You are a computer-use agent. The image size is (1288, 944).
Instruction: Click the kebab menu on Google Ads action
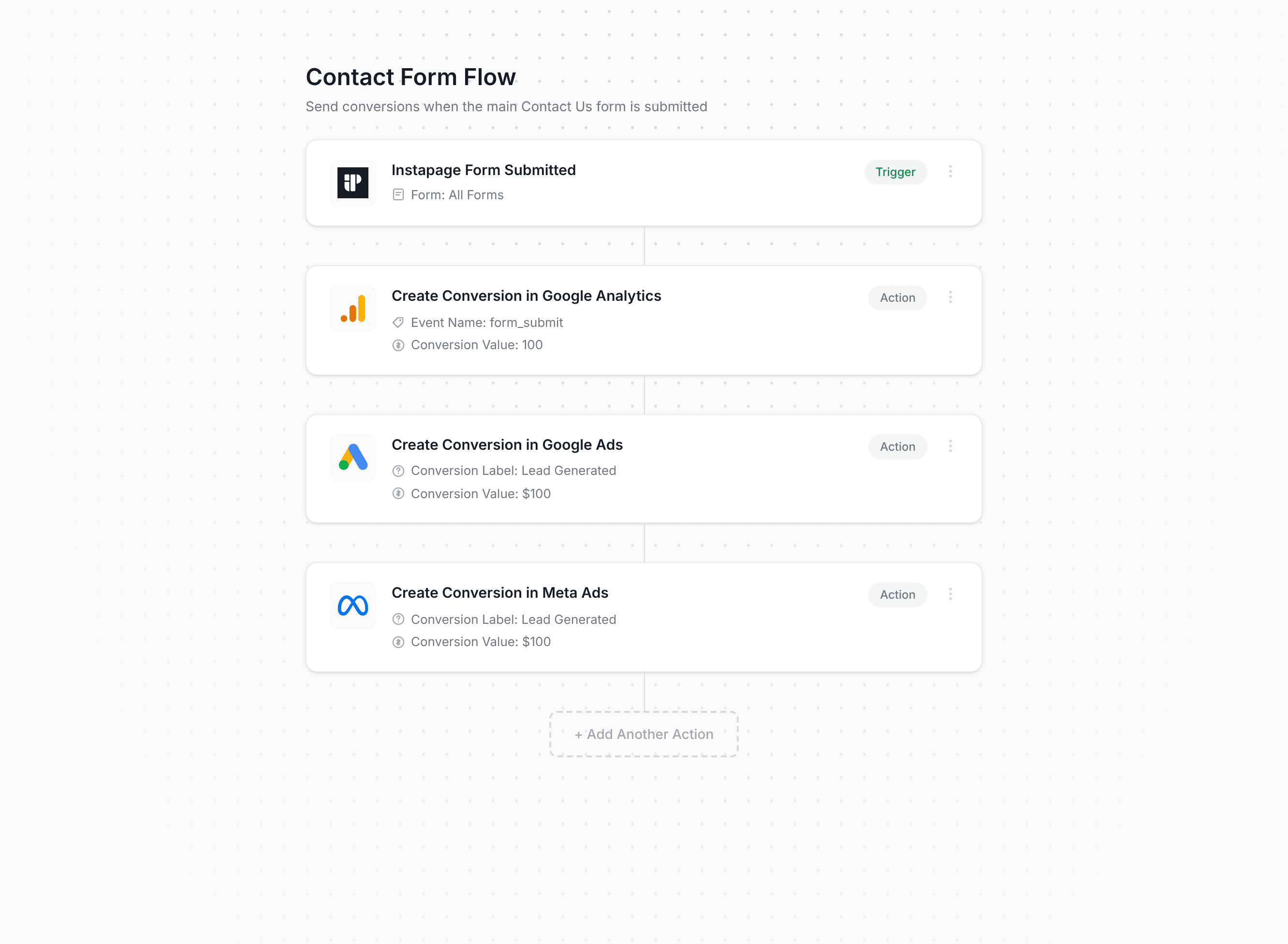click(x=951, y=446)
